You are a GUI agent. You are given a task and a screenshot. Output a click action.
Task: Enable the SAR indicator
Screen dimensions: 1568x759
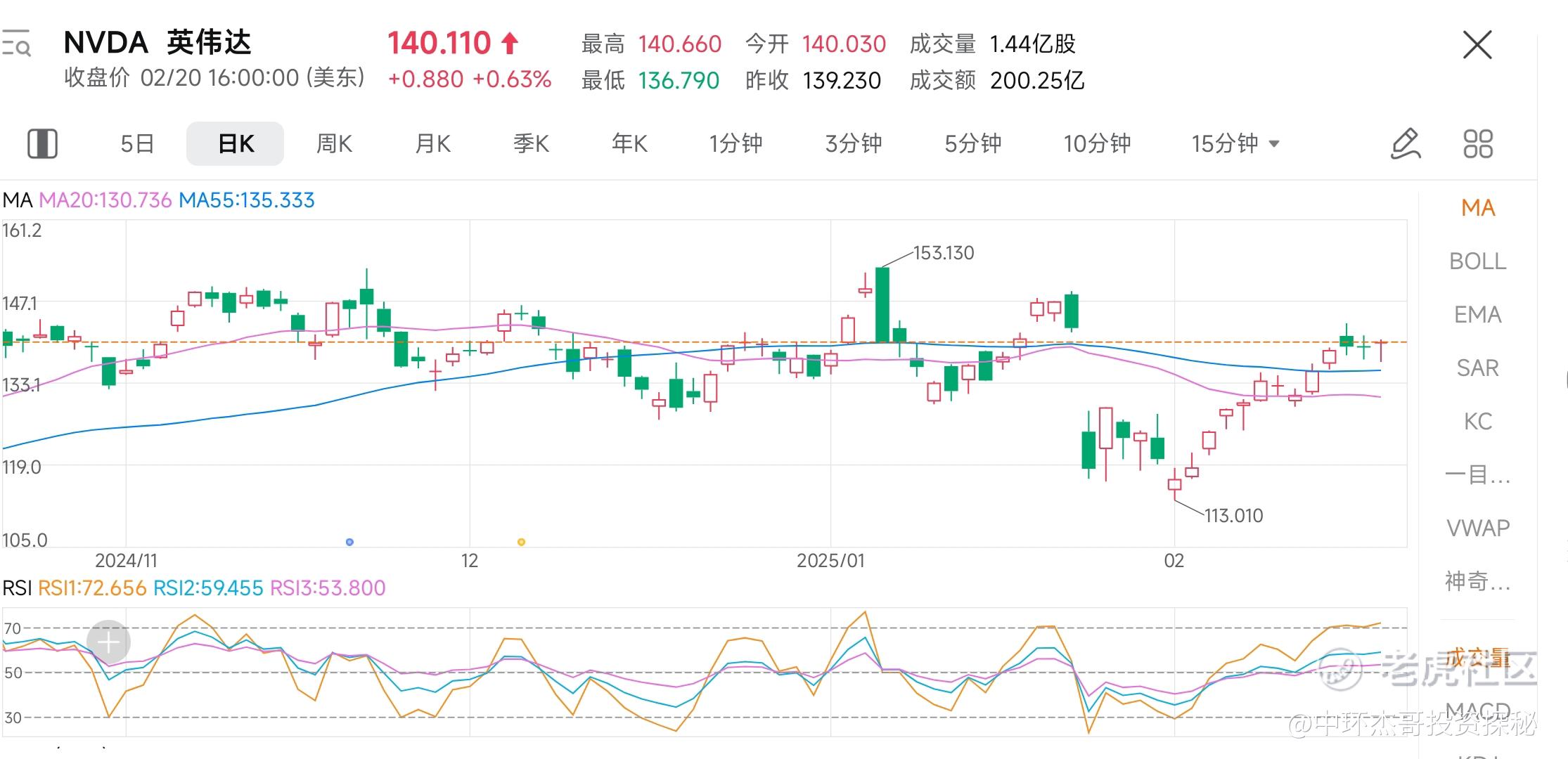point(1478,368)
